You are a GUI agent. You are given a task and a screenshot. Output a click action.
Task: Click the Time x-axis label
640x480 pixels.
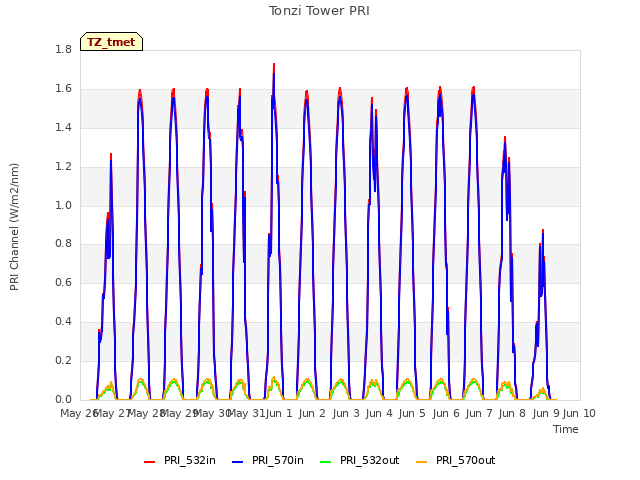click(566, 429)
